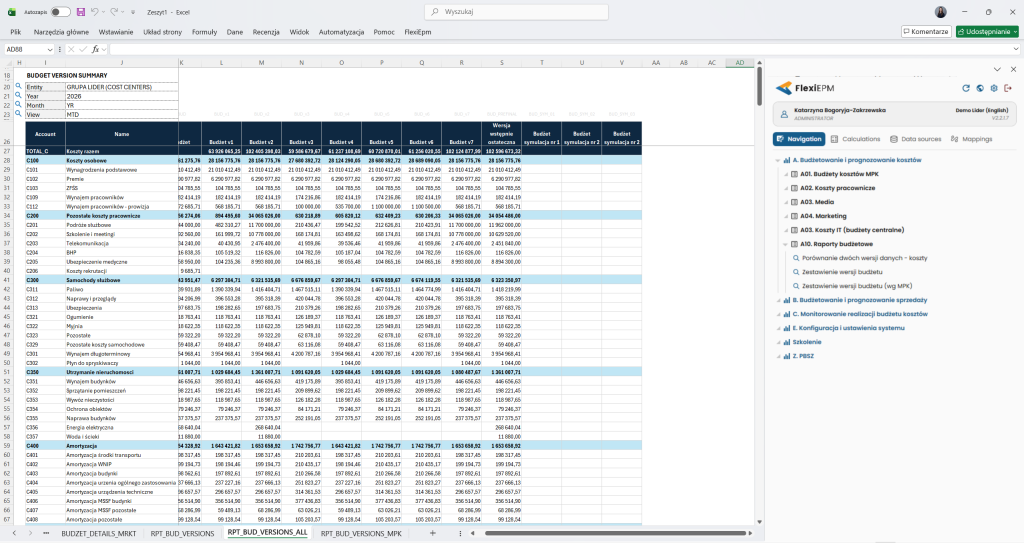Expand 'C. Monitorowanie realizacji budżetu kosztów' node

coord(778,314)
